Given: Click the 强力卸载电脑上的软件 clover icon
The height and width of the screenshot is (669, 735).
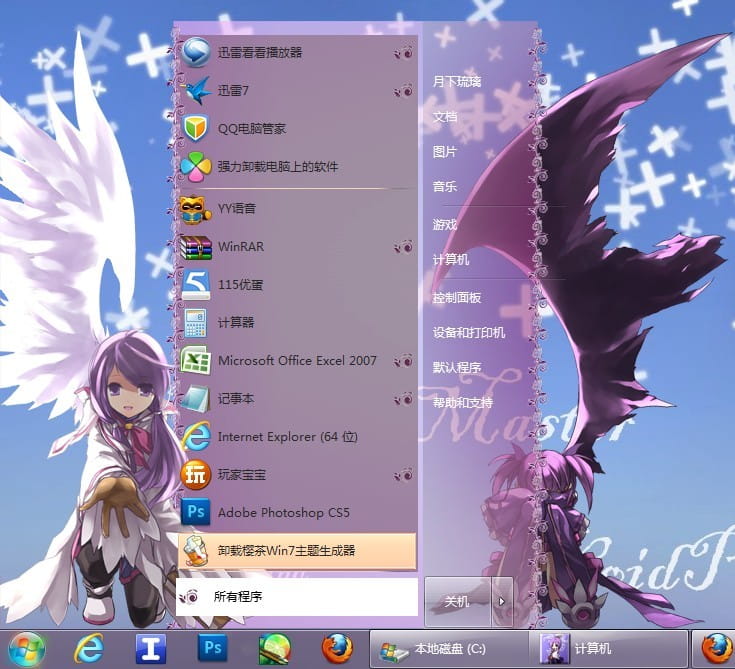Looking at the screenshot, I should tap(195, 166).
